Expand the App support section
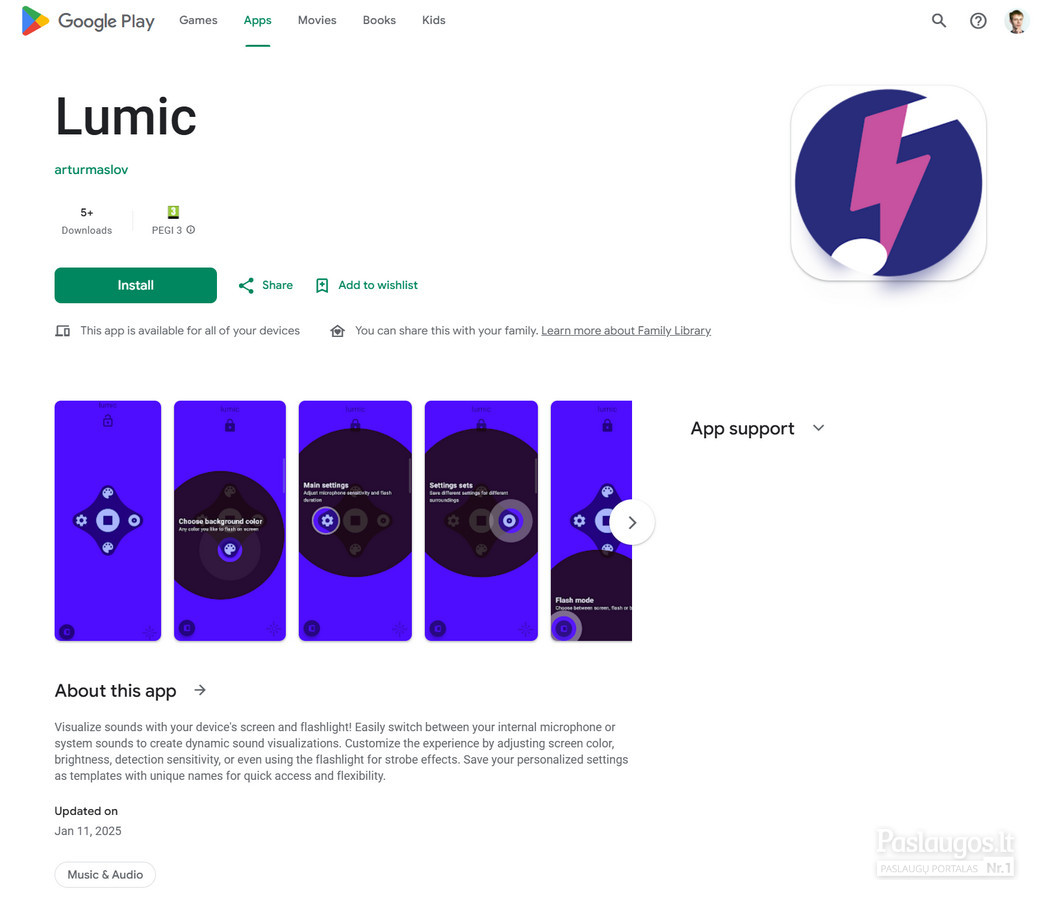1040x900 pixels. coord(818,428)
